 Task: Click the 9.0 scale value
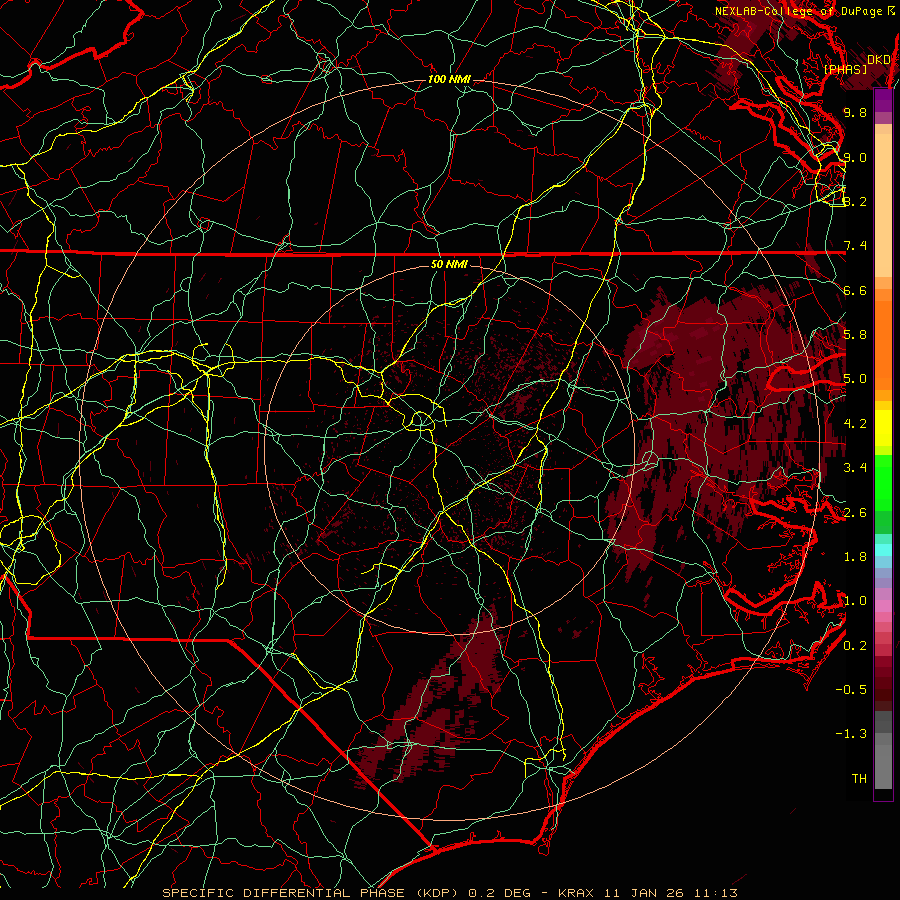tap(855, 157)
